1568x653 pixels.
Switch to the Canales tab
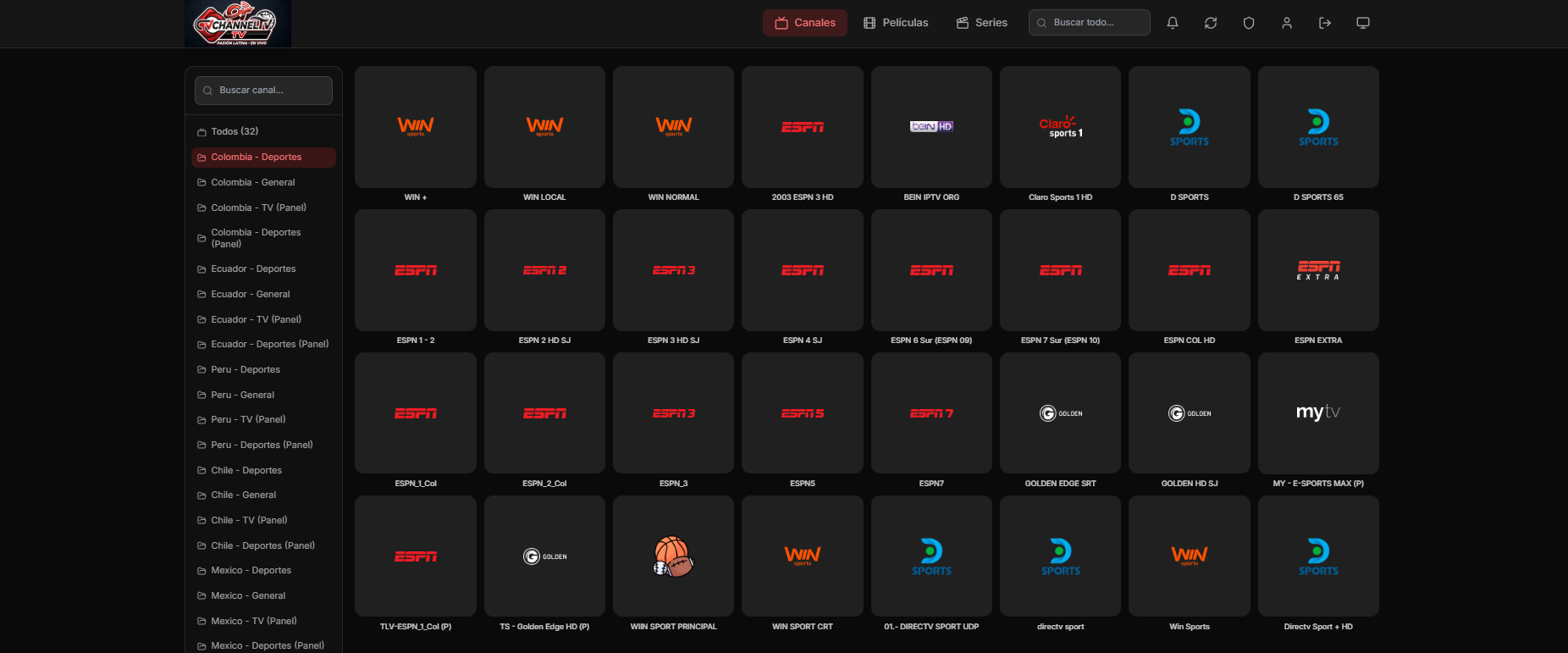tap(805, 23)
